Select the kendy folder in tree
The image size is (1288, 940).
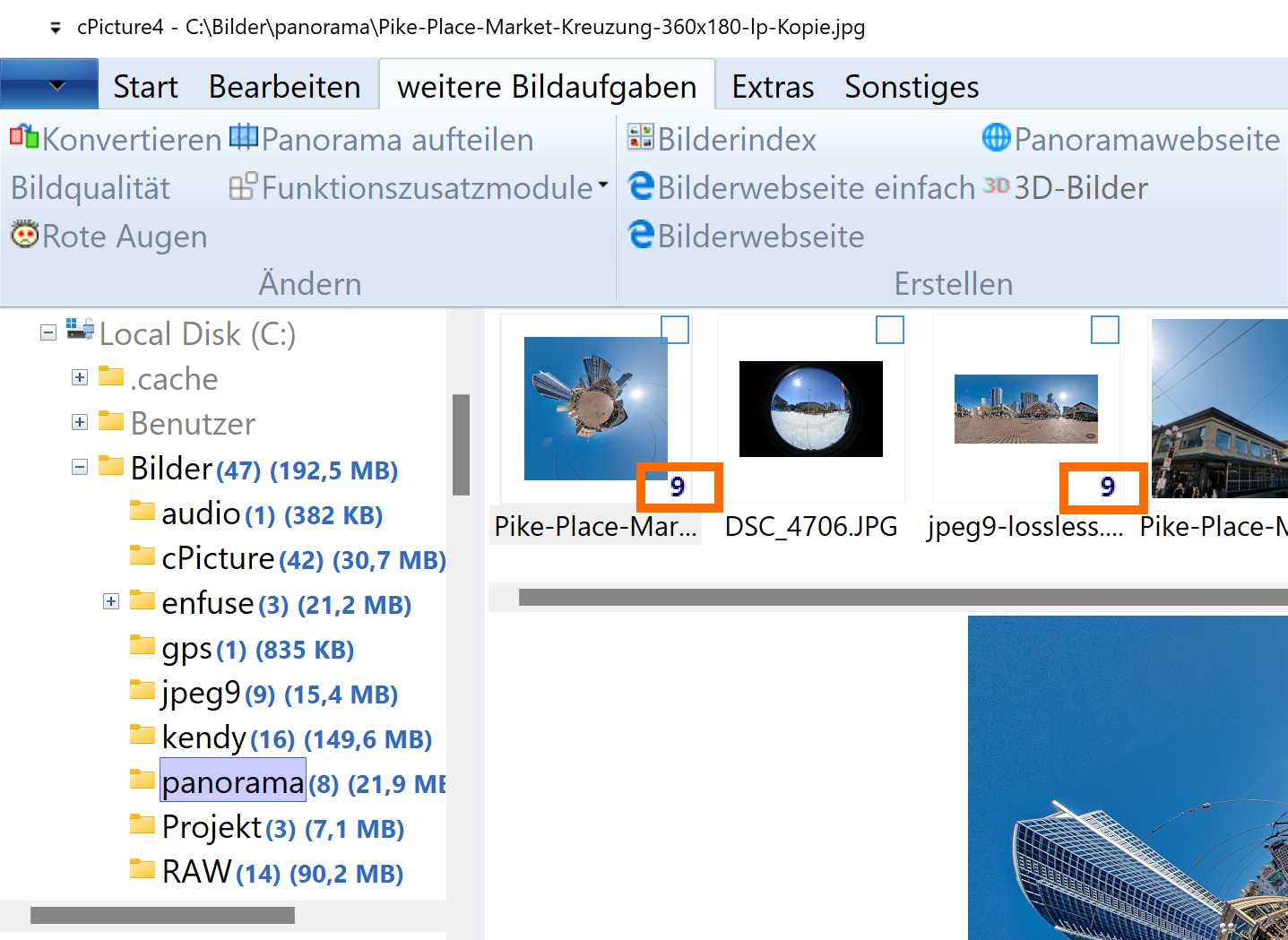pos(203,737)
